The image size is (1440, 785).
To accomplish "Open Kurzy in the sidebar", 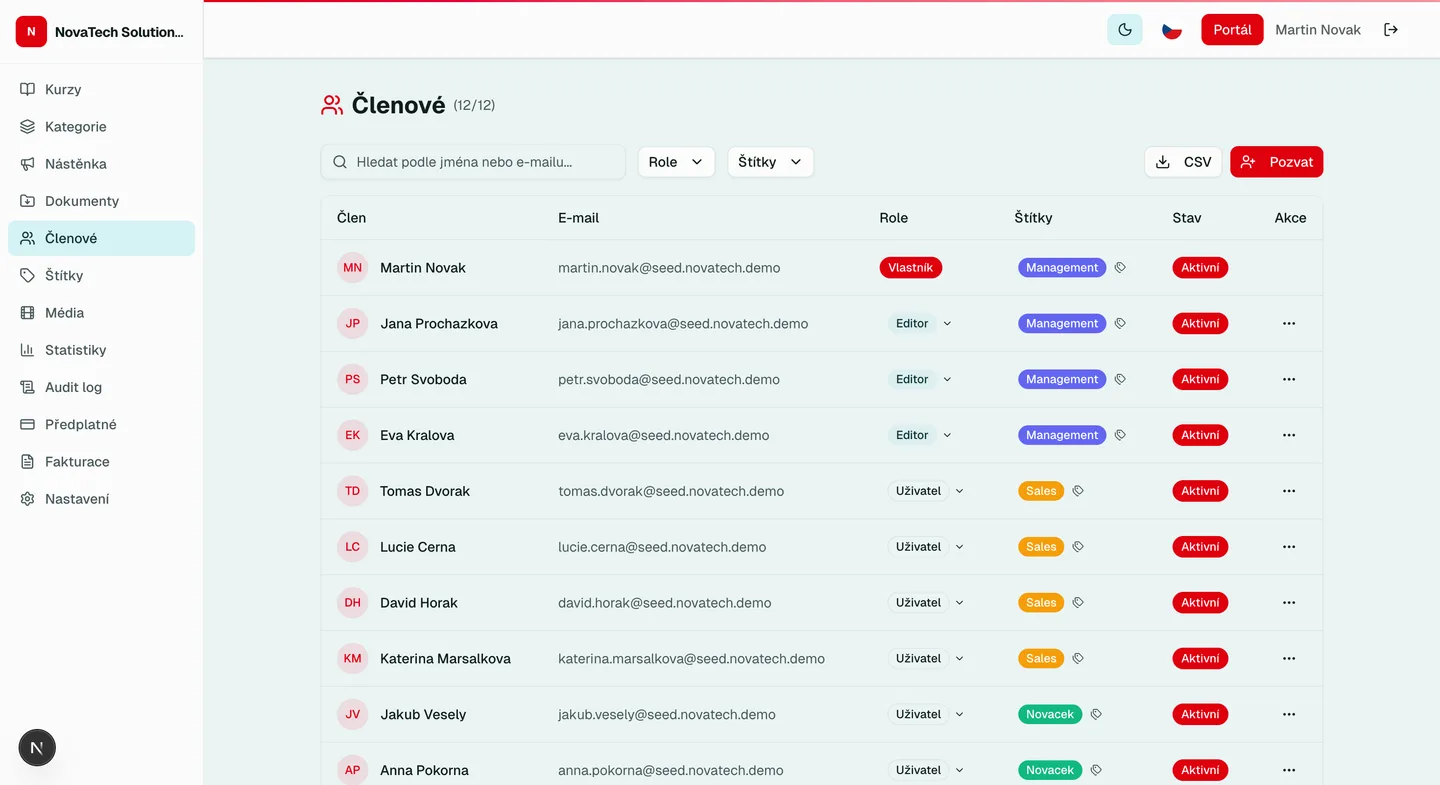I will 63,89.
